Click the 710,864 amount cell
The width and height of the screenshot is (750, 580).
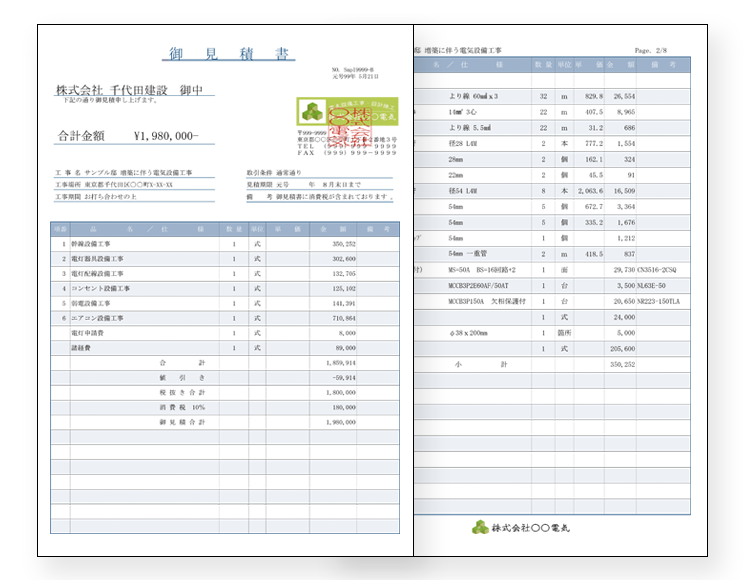point(343,318)
